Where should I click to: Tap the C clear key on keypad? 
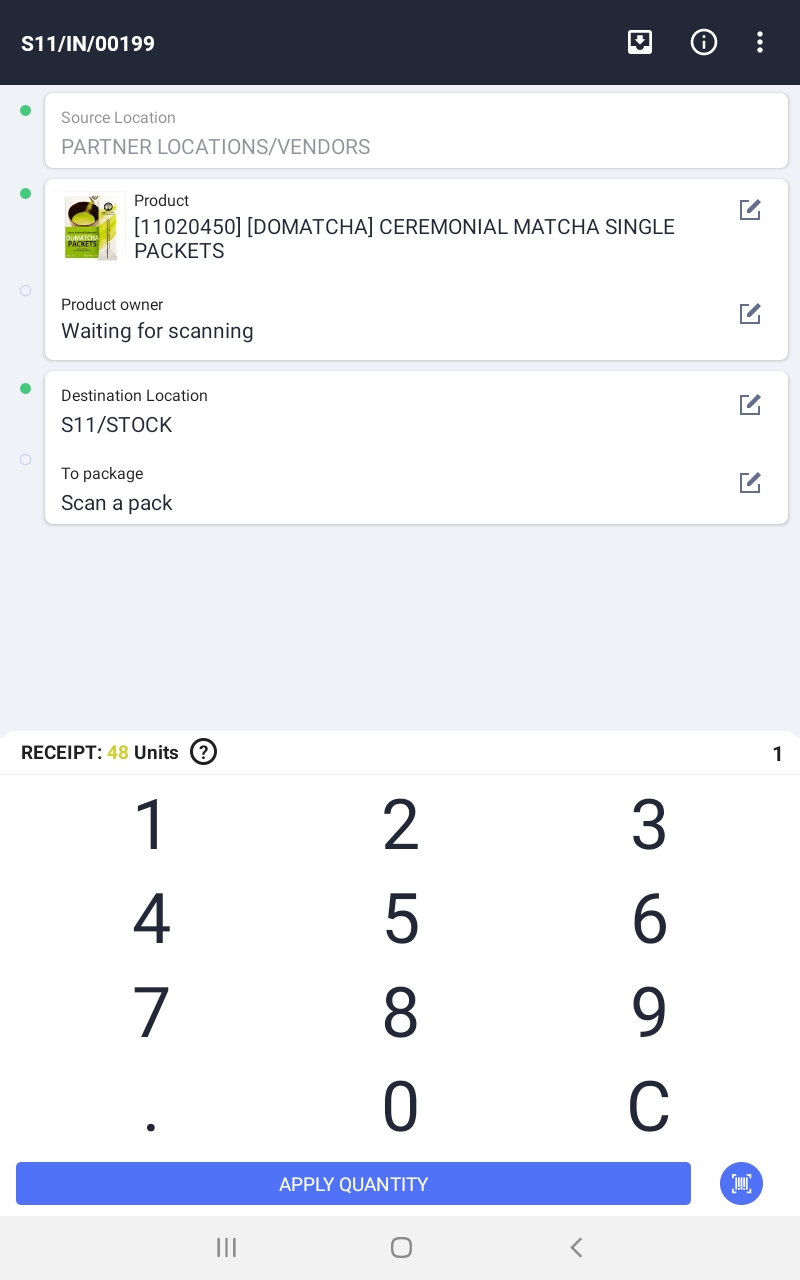coord(649,1107)
